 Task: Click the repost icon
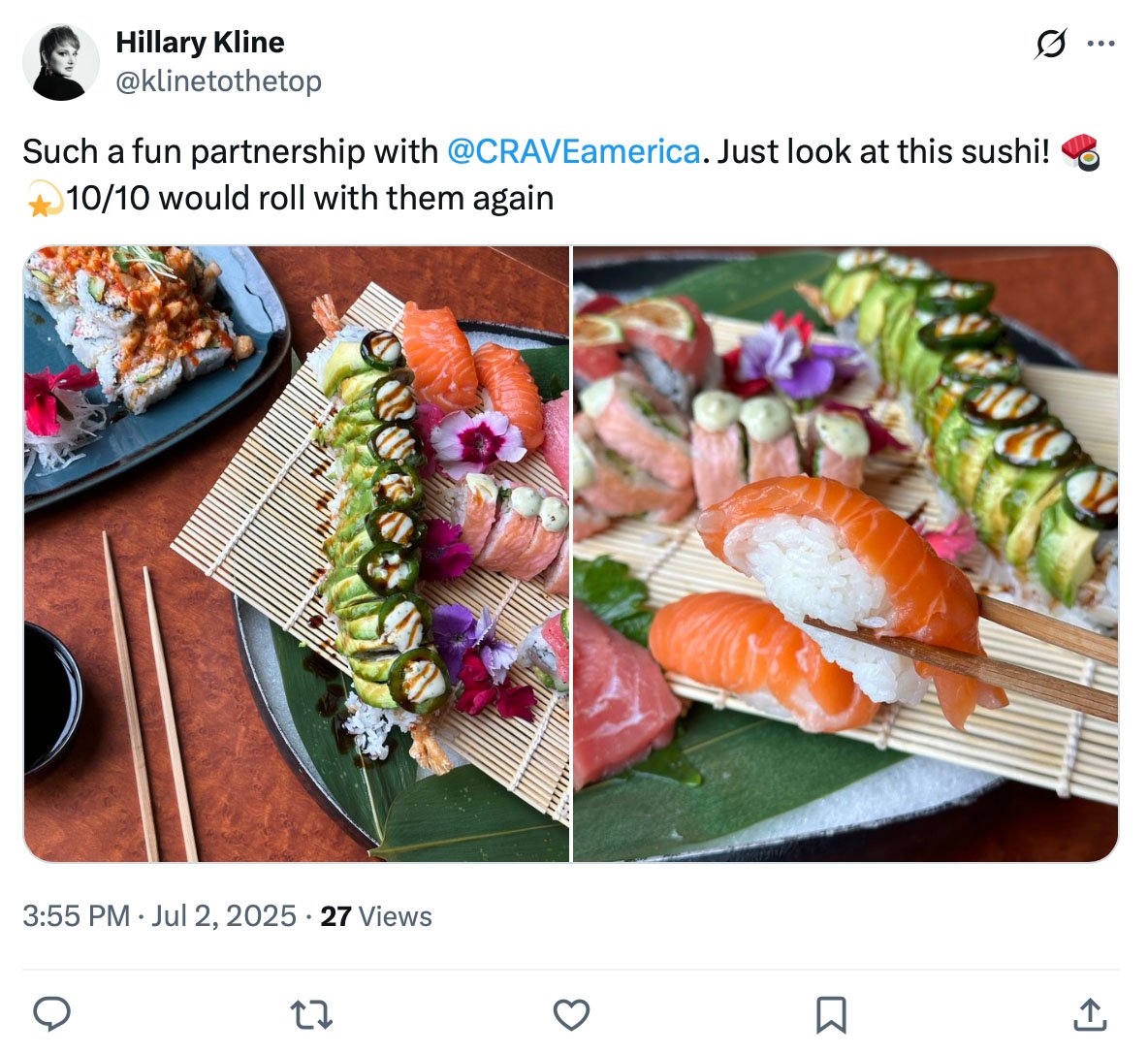[311, 1015]
